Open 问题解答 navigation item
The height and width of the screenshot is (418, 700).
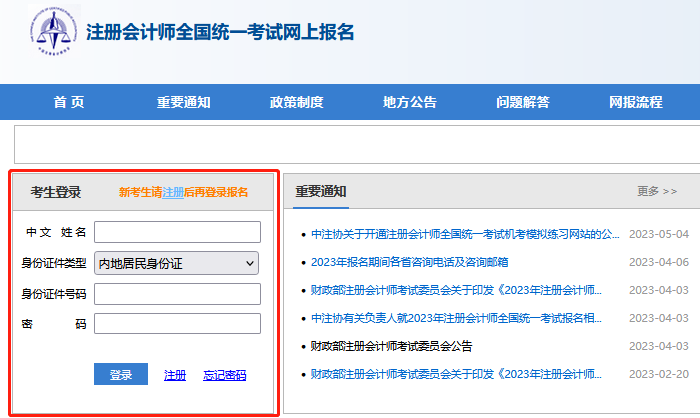pos(522,102)
